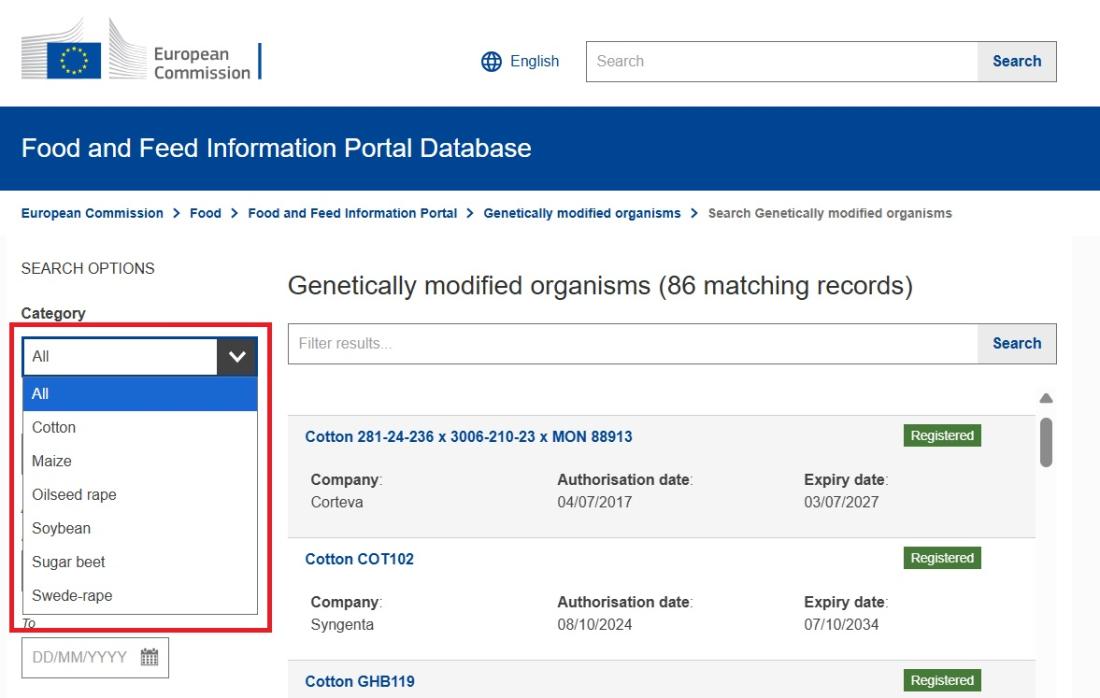Collapse the Category dropdown chevron
The height and width of the screenshot is (698, 1100).
[x=237, y=356]
